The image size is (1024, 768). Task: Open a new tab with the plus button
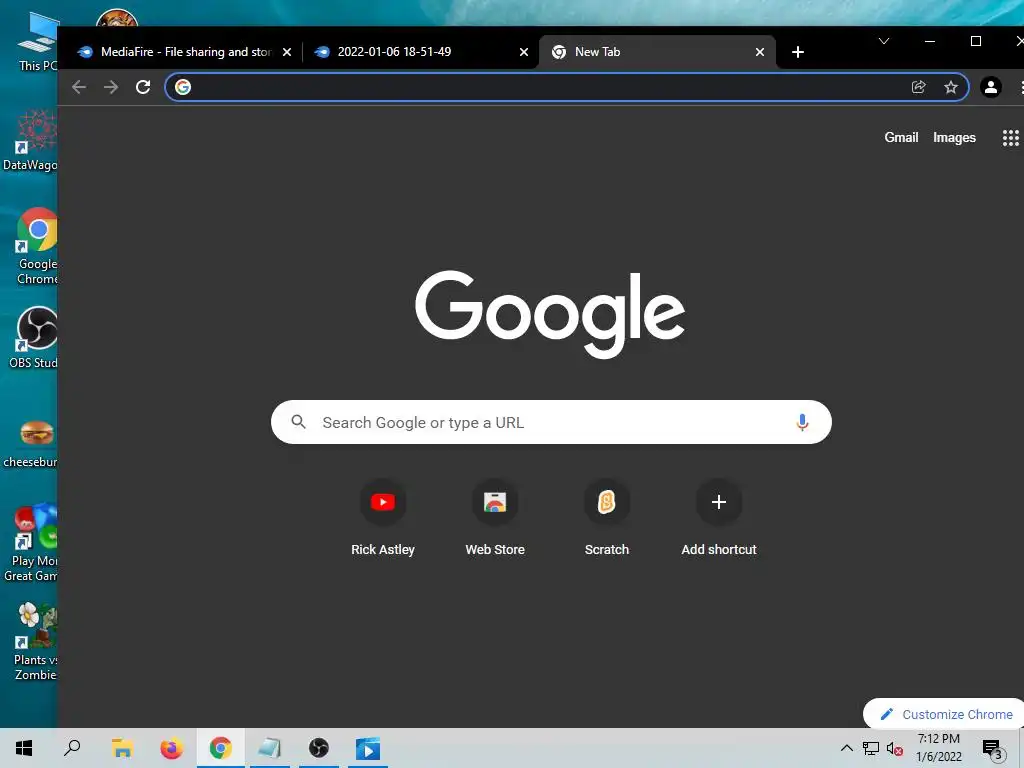[797, 52]
